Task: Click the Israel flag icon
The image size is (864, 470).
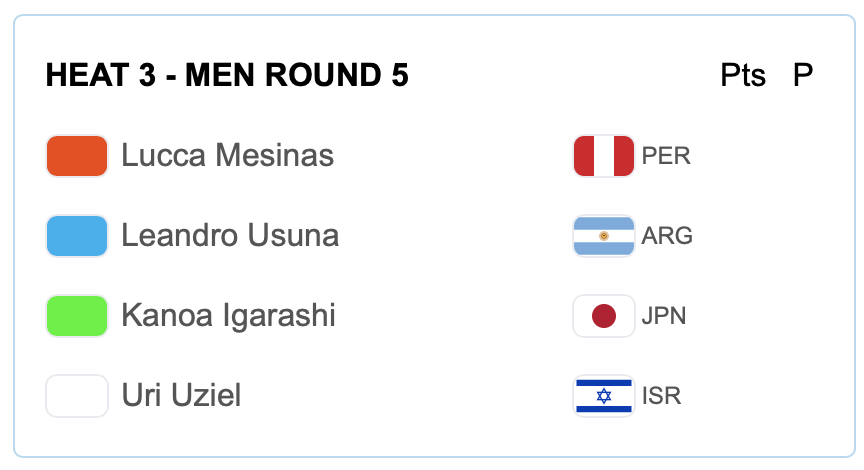Action: (603, 396)
